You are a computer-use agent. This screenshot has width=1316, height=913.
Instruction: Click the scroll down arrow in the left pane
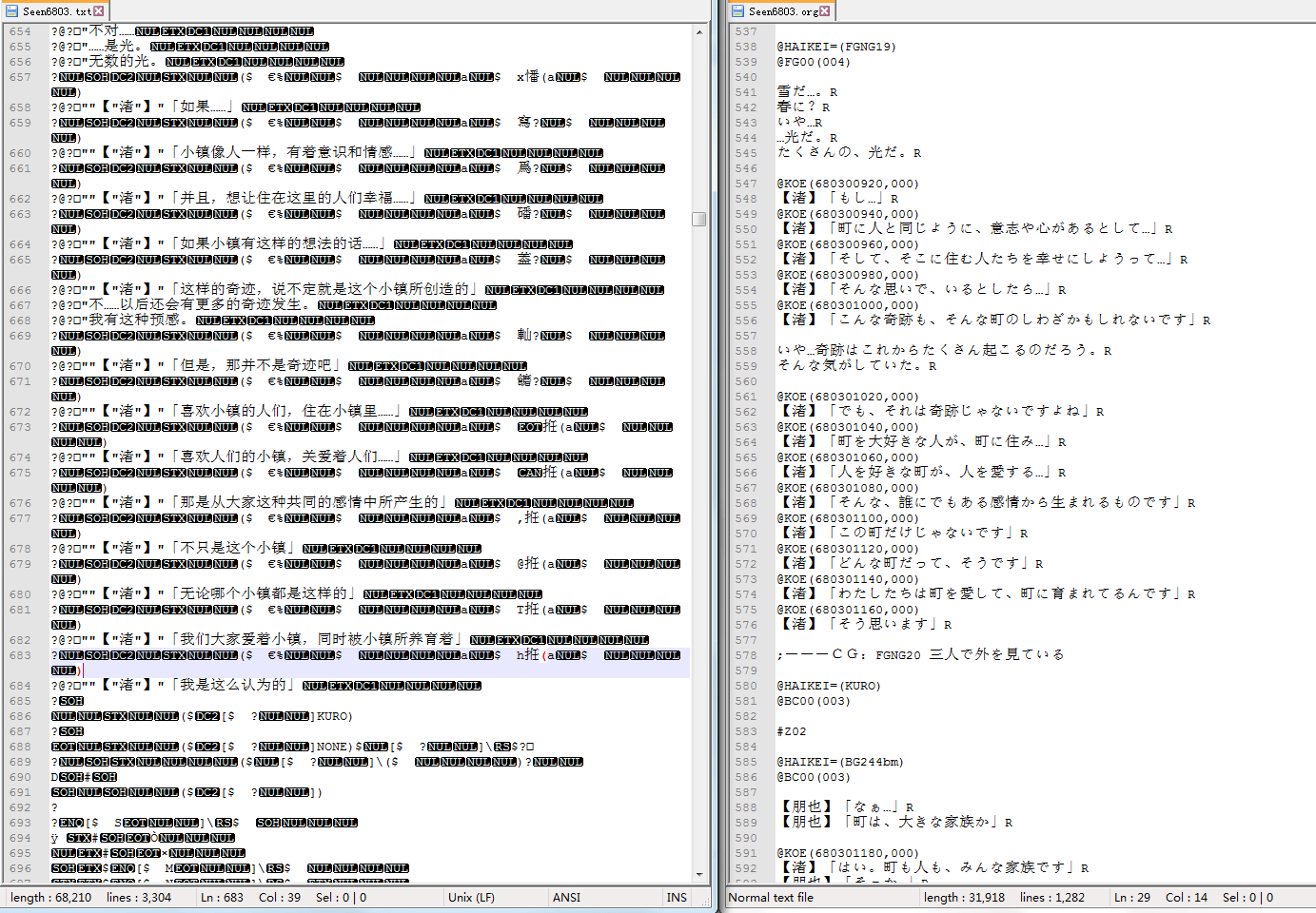point(699,874)
